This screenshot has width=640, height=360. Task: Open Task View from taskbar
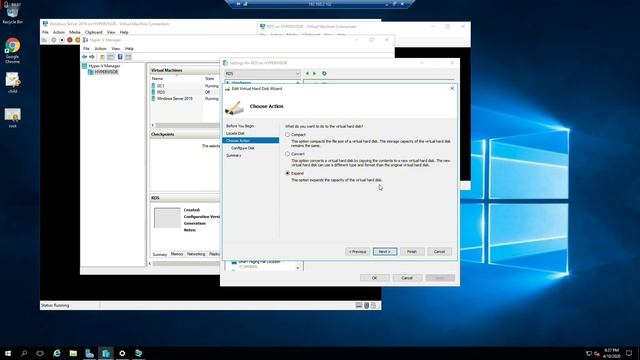click(x=40, y=353)
